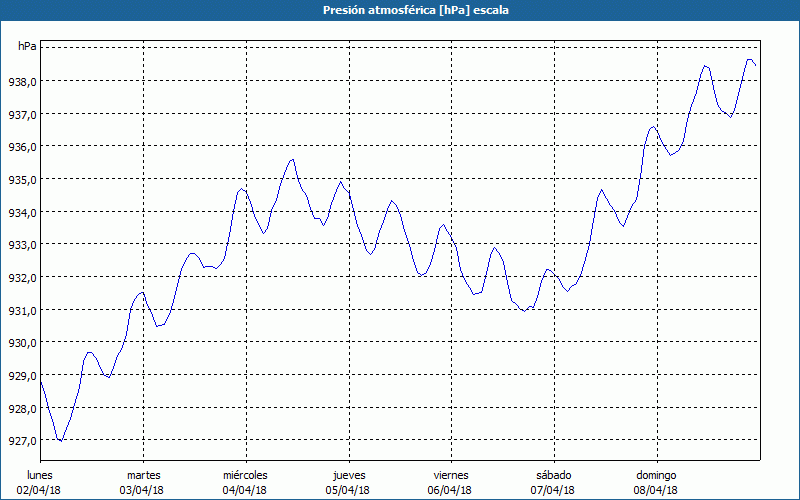
Task: Select the 04/04/18 date label
Action: [x=245, y=490]
